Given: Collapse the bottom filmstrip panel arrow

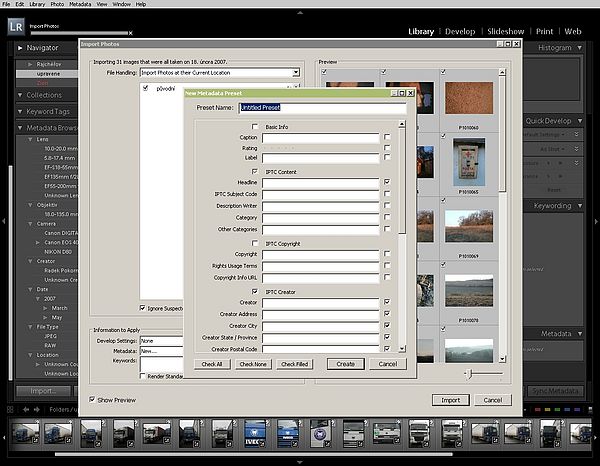Looking at the screenshot, I should point(299,463).
